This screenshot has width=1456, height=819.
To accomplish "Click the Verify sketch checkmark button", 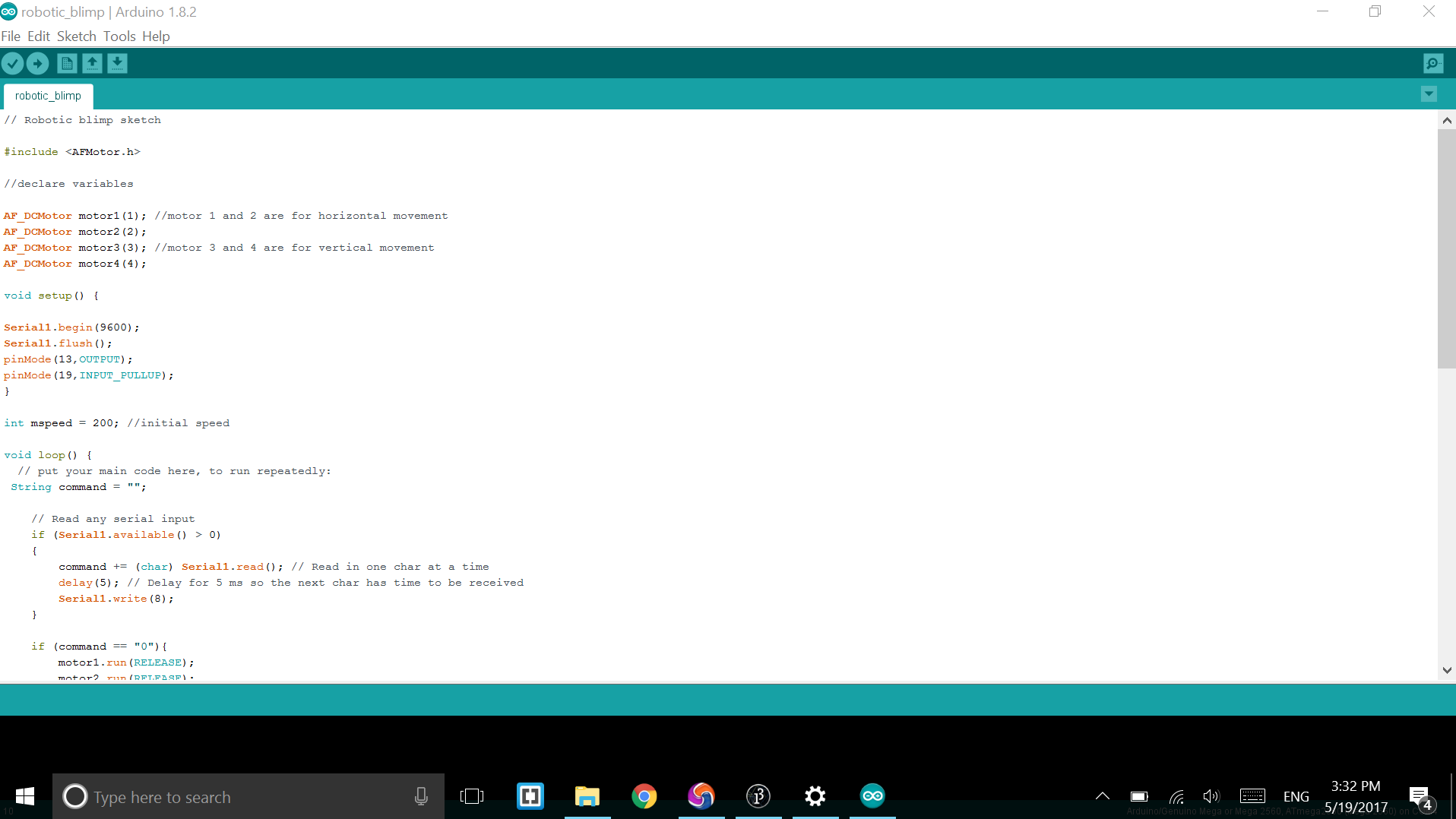I will [x=12, y=64].
